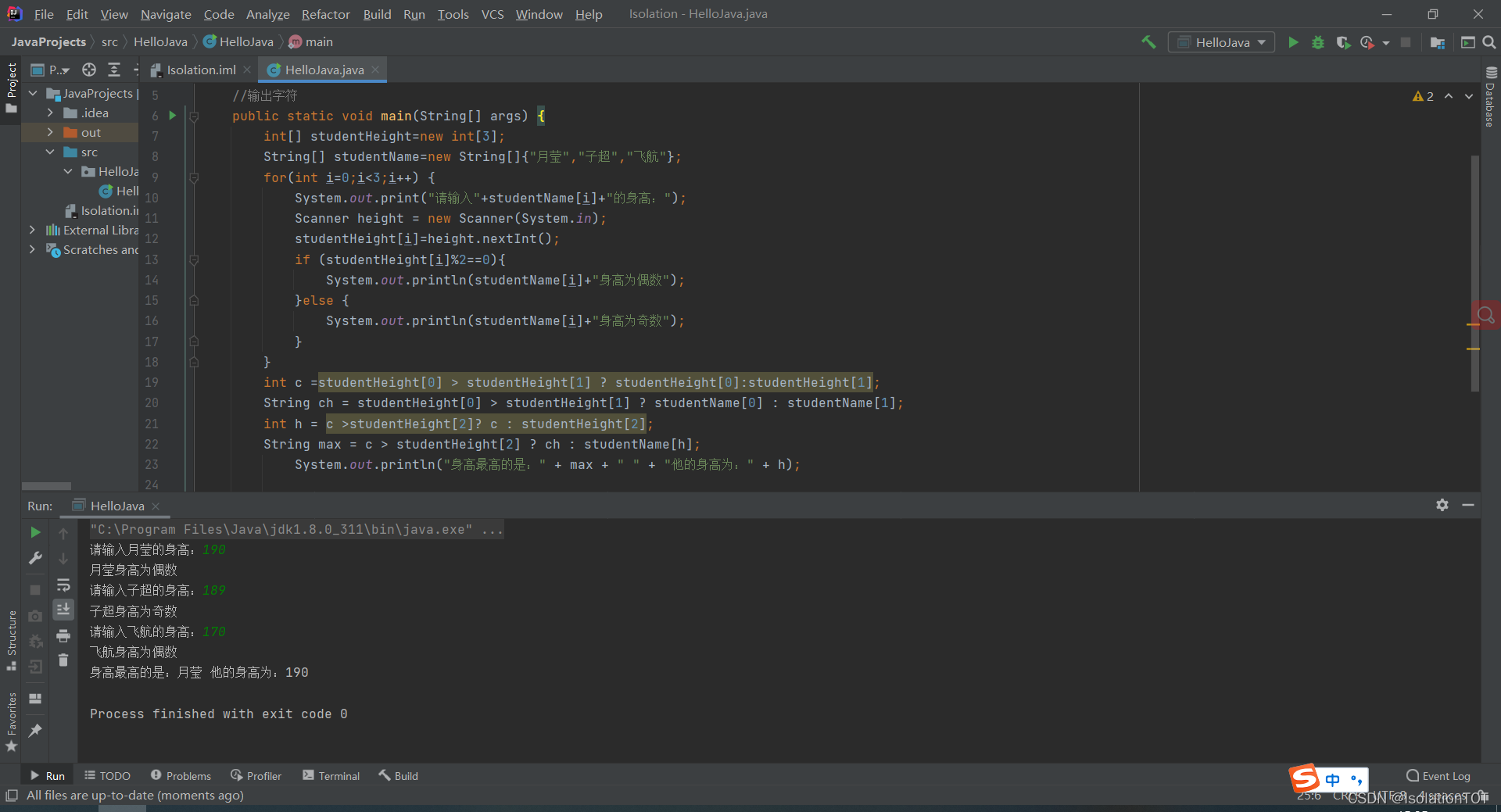
Task: Select opened file target icon in Project panel
Action: pos(89,70)
